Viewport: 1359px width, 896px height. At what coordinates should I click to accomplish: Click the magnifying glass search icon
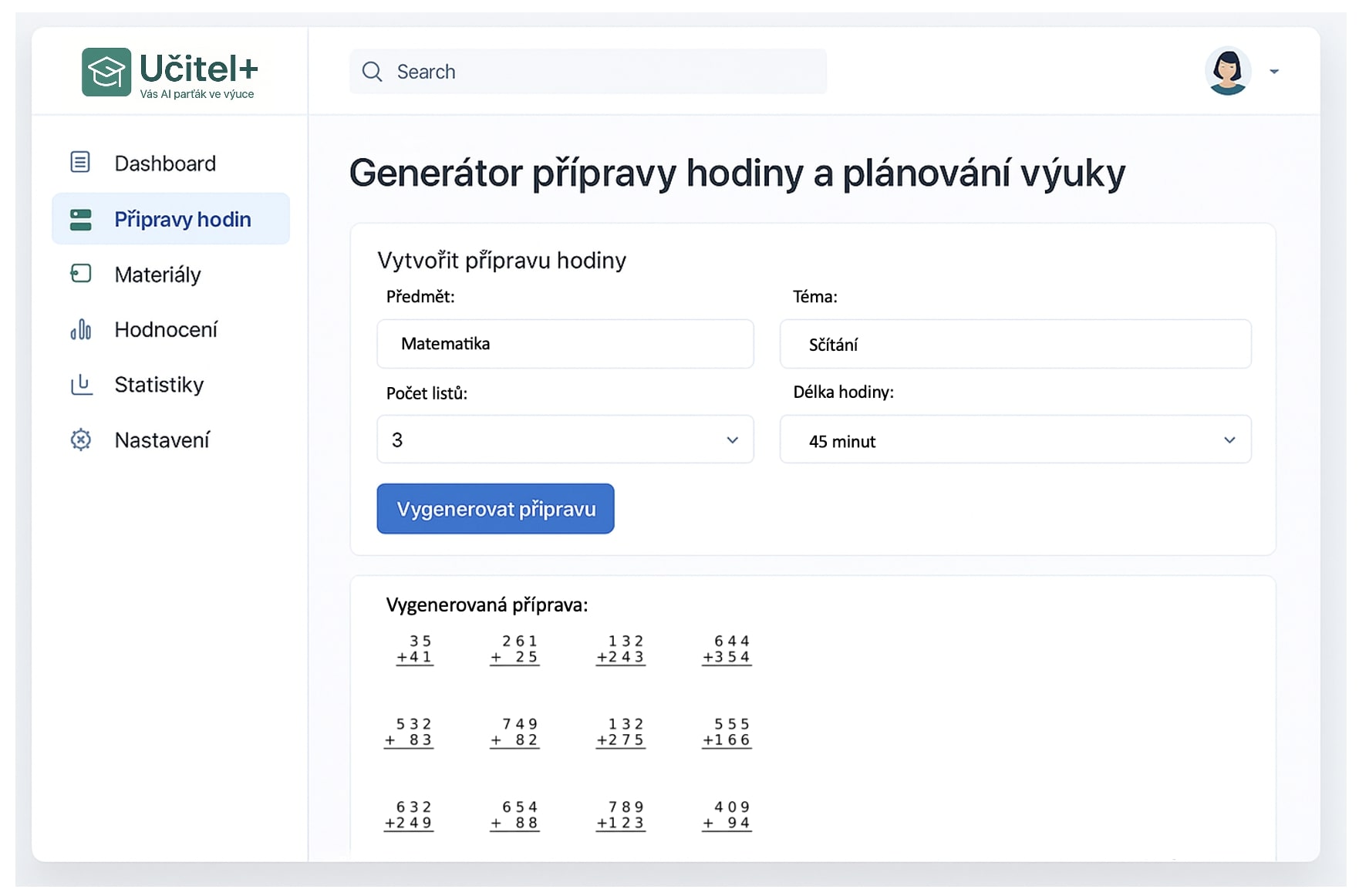373,72
